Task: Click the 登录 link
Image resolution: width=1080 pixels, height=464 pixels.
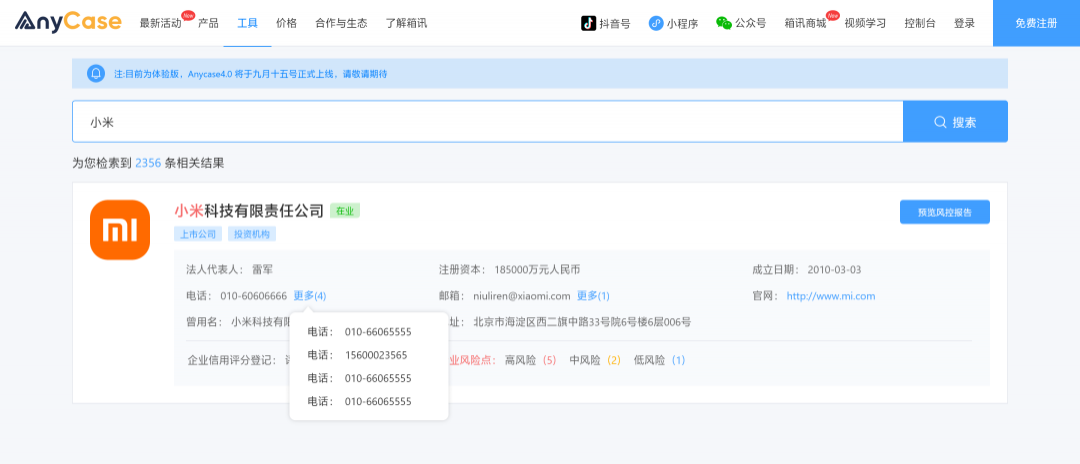Action: point(964,23)
